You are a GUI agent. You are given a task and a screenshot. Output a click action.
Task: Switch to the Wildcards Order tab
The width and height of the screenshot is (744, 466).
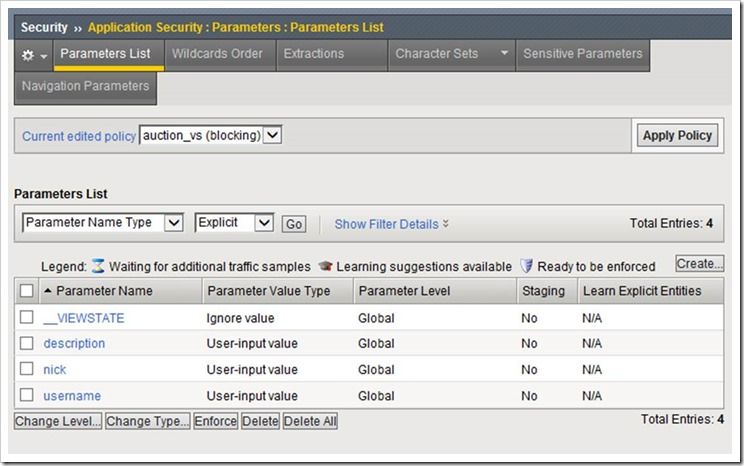218,54
